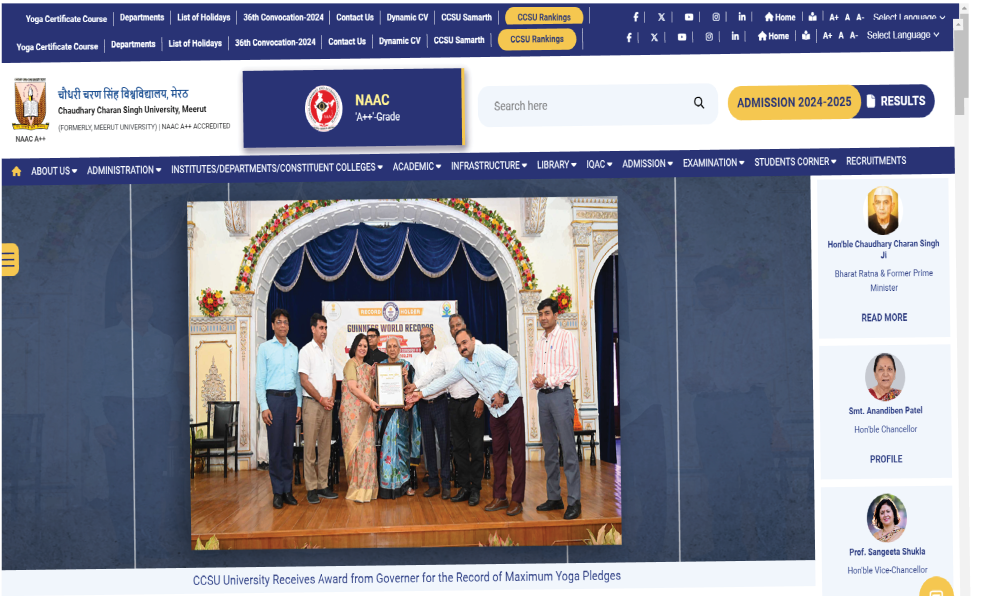The height and width of the screenshot is (596, 986).
Task: Go to the orange home icon in main navigation
Action: point(16,171)
